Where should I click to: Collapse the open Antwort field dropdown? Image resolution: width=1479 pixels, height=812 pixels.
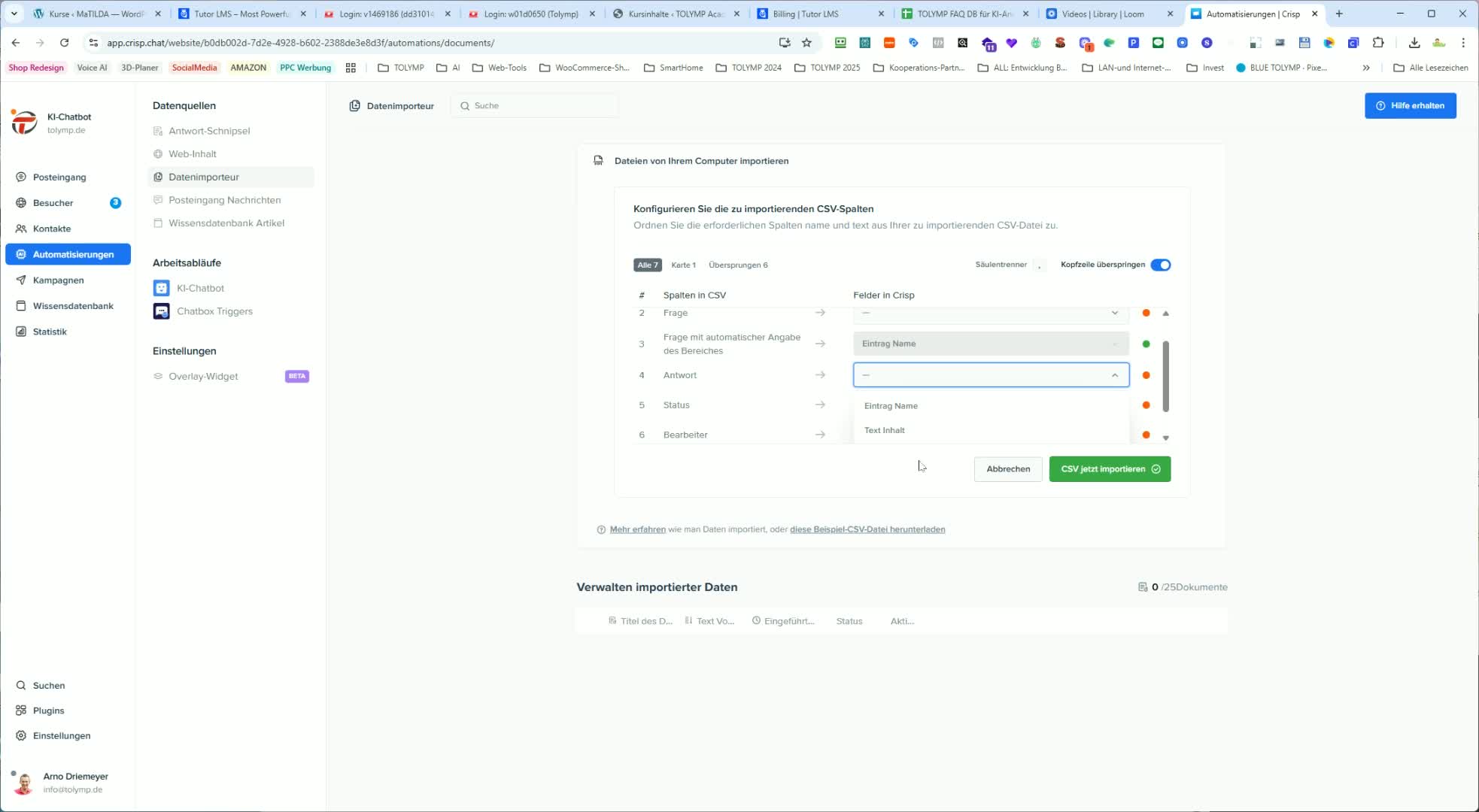(x=1114, y=375)
